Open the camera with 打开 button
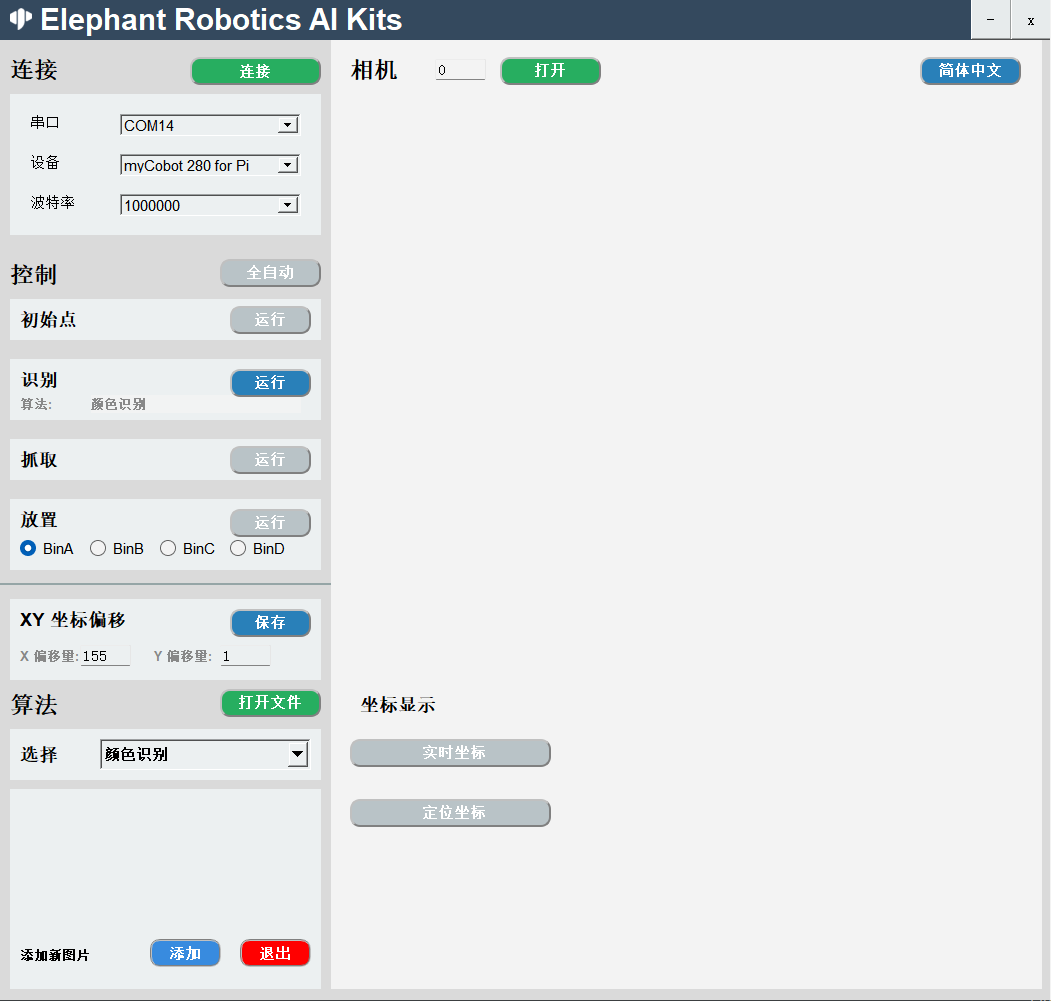 click(550, 71)
